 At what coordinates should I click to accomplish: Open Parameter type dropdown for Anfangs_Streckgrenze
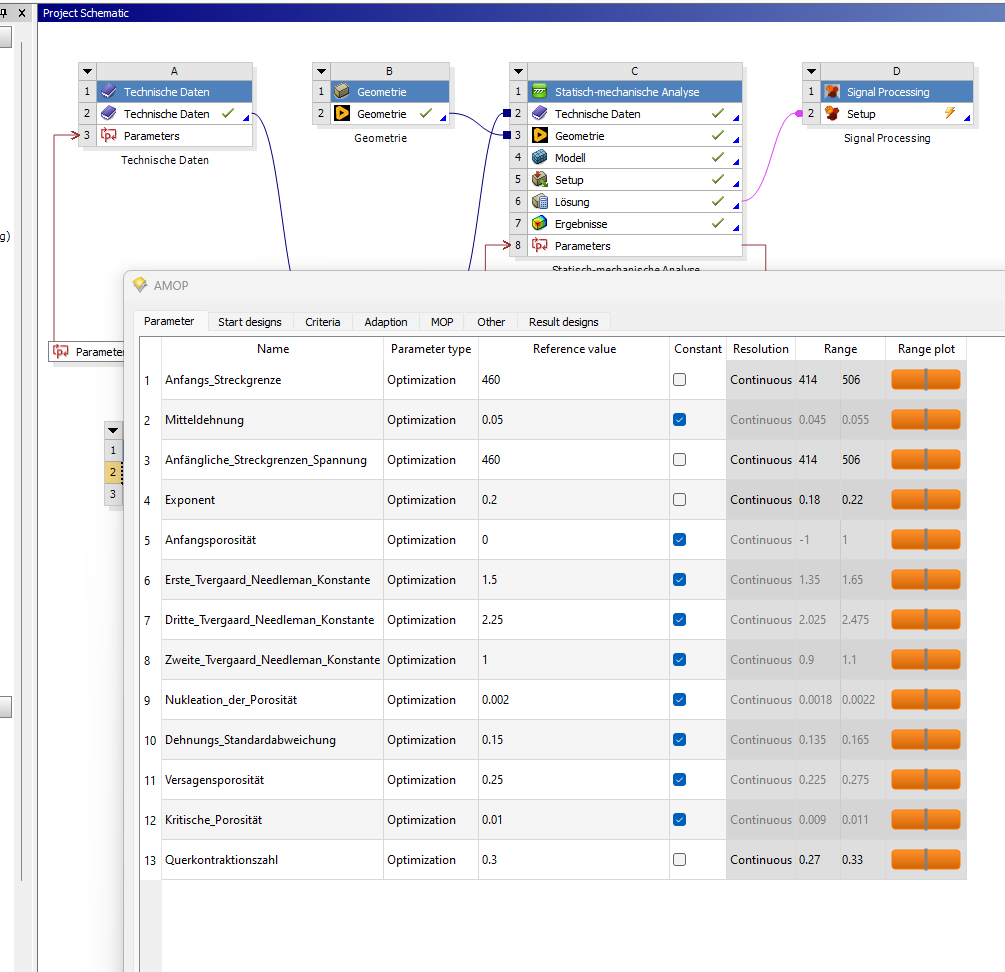430,380
